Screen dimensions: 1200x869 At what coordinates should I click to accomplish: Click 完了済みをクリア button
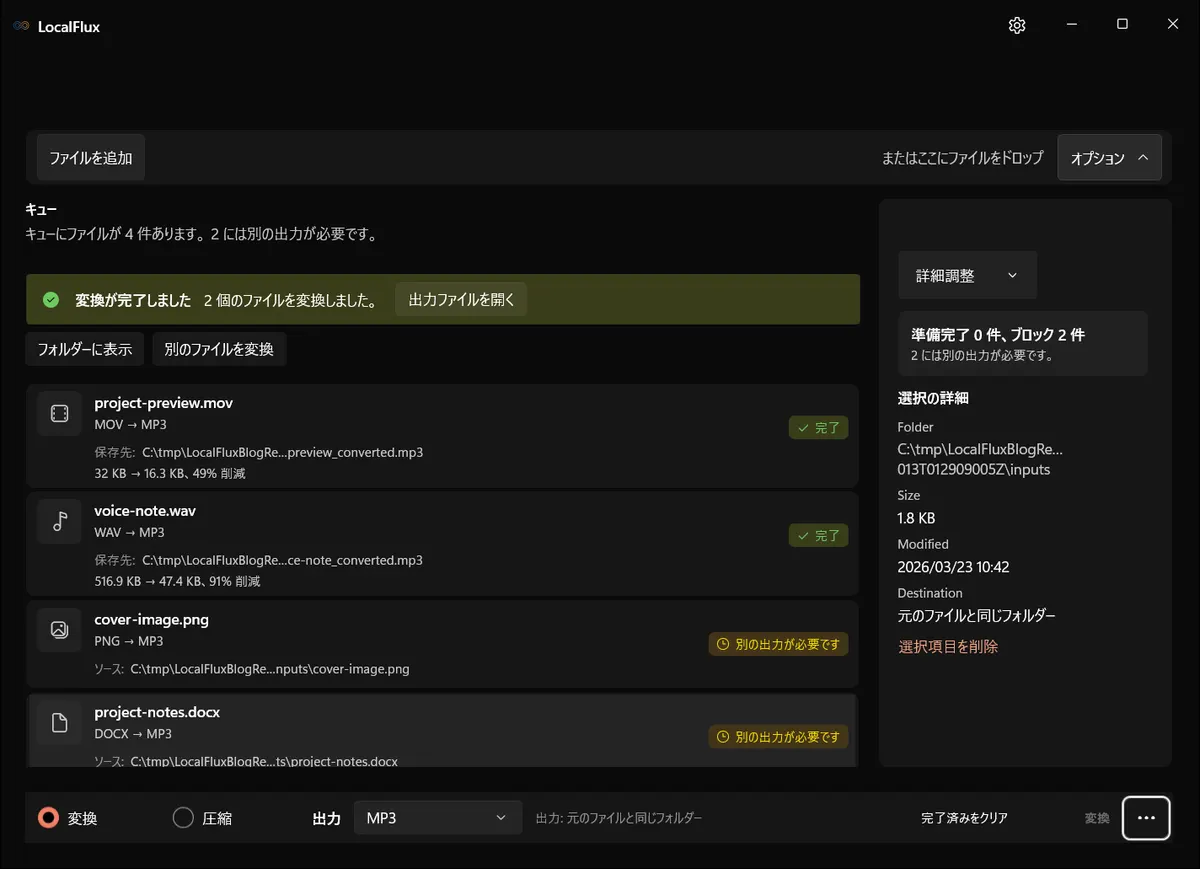964,818
